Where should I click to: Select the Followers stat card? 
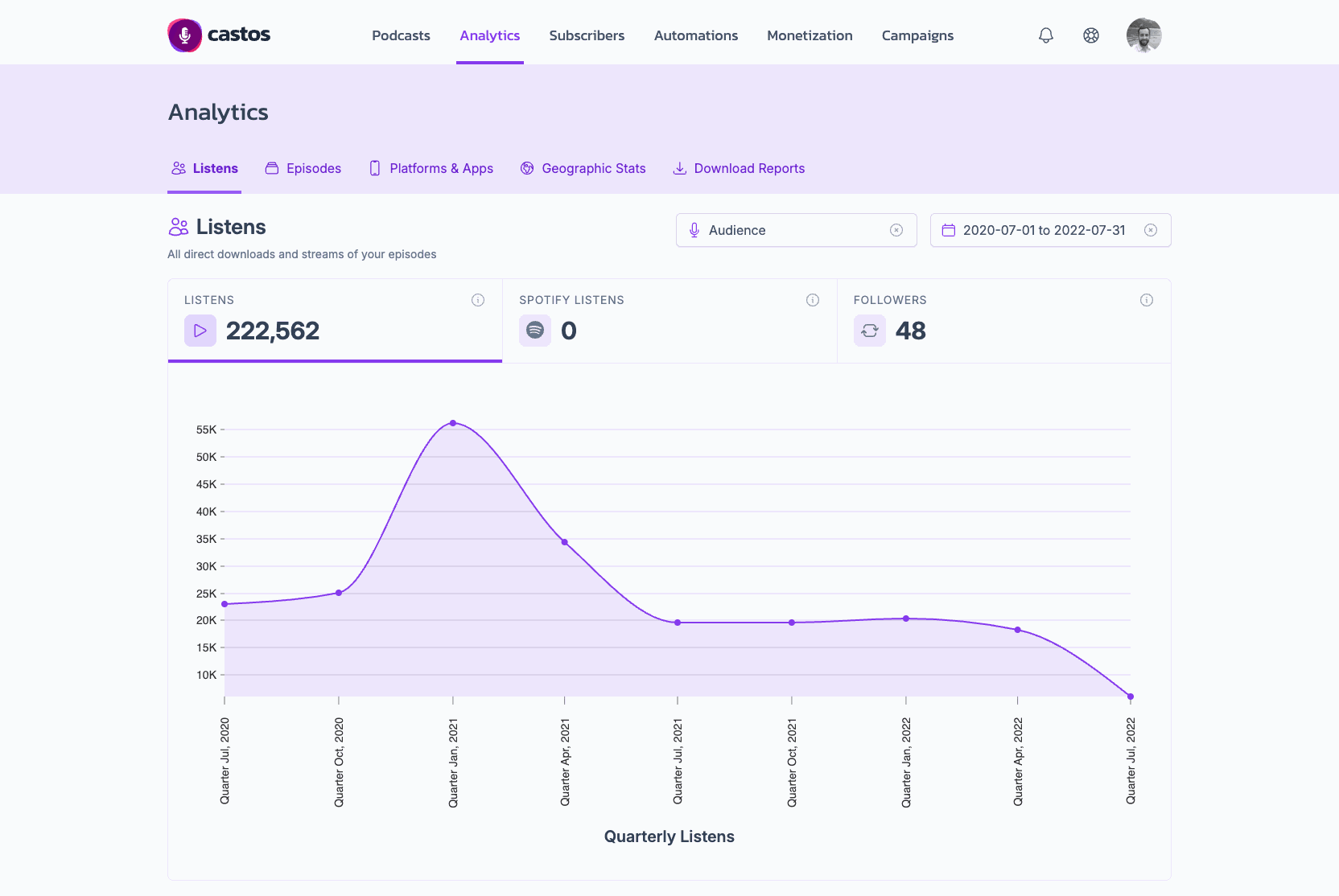(x=1004, y=321)
